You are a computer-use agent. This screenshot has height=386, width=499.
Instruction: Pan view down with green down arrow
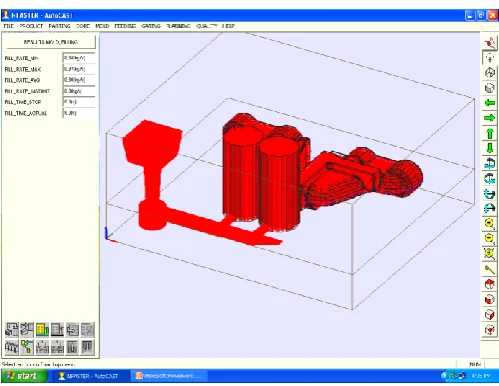(x=490, y=148)
